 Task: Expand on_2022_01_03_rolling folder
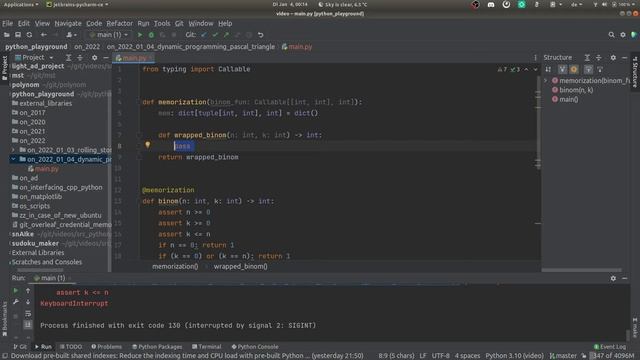coord(13,150)
